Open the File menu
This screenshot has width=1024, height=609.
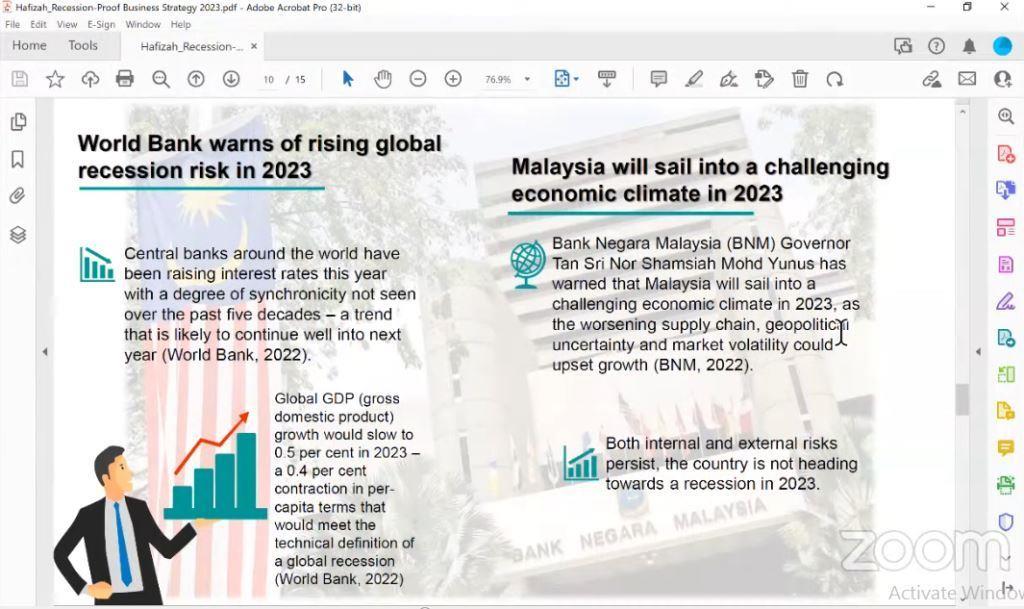12,24
